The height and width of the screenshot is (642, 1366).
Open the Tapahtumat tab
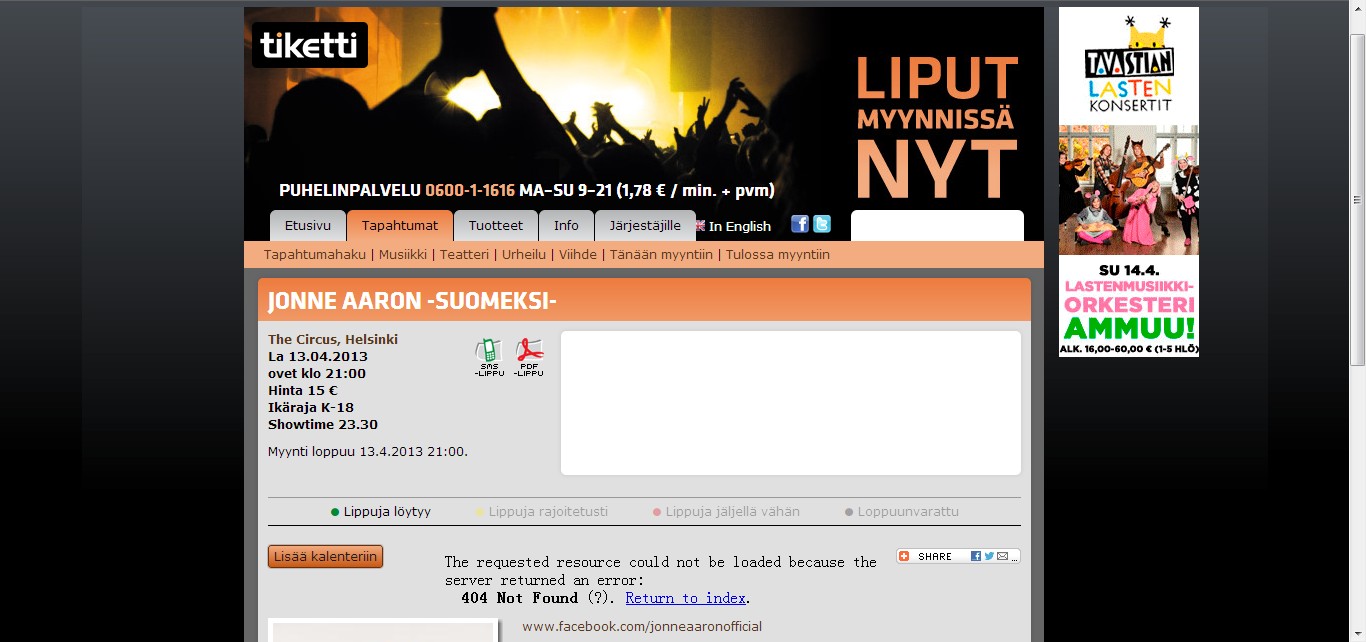coord(400,225)
